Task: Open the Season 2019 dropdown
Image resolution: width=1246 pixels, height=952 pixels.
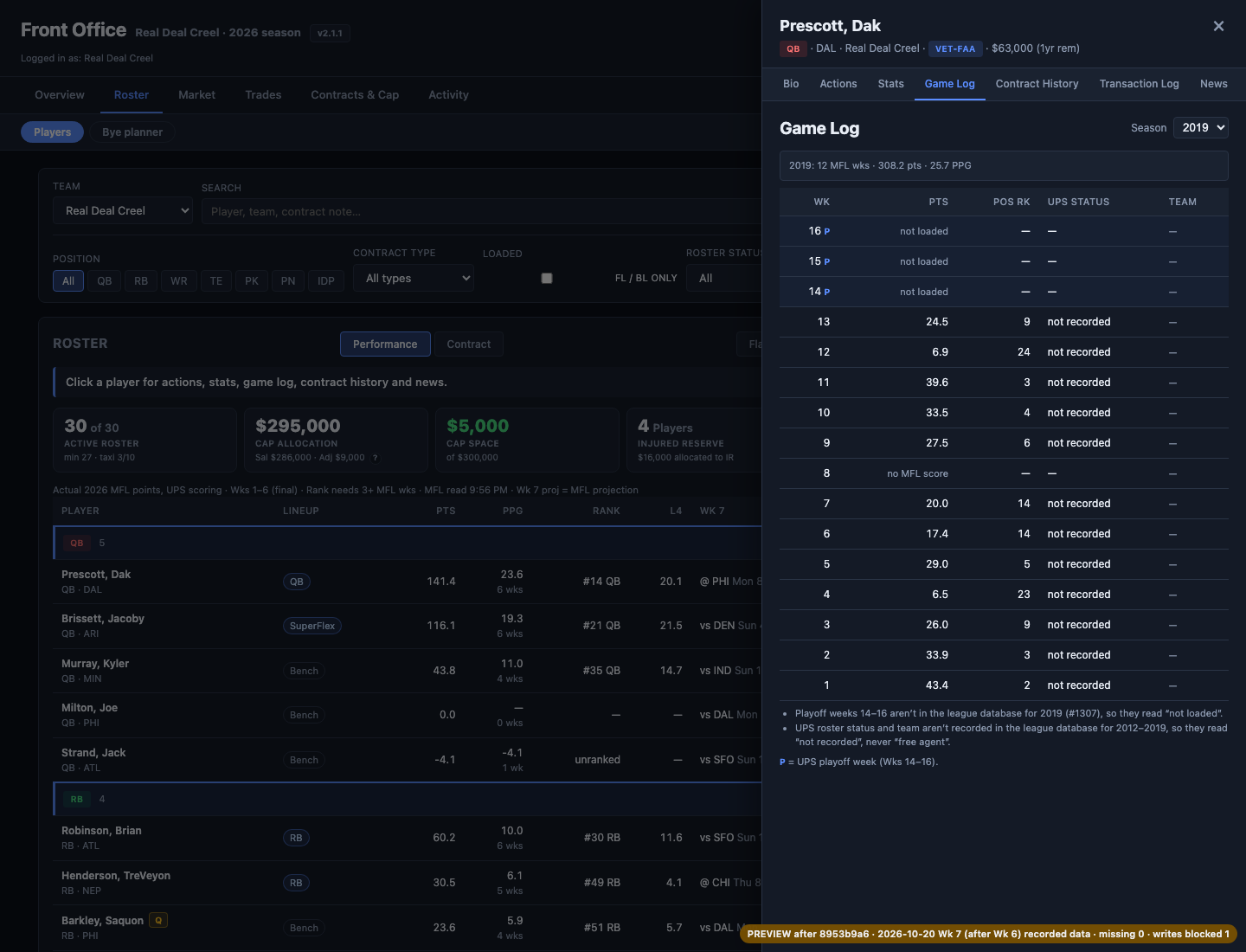Action: (x=1201, y=127)
